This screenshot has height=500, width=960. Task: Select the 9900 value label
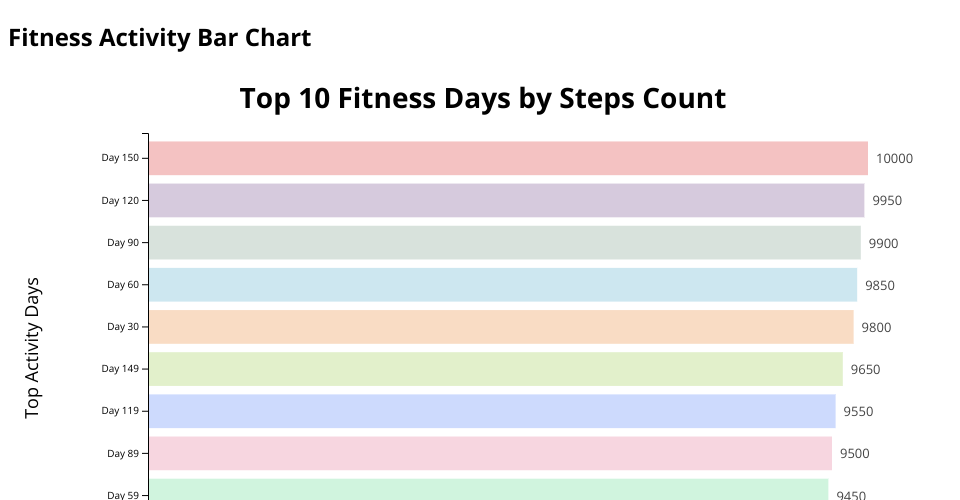[x=883, y=243]
